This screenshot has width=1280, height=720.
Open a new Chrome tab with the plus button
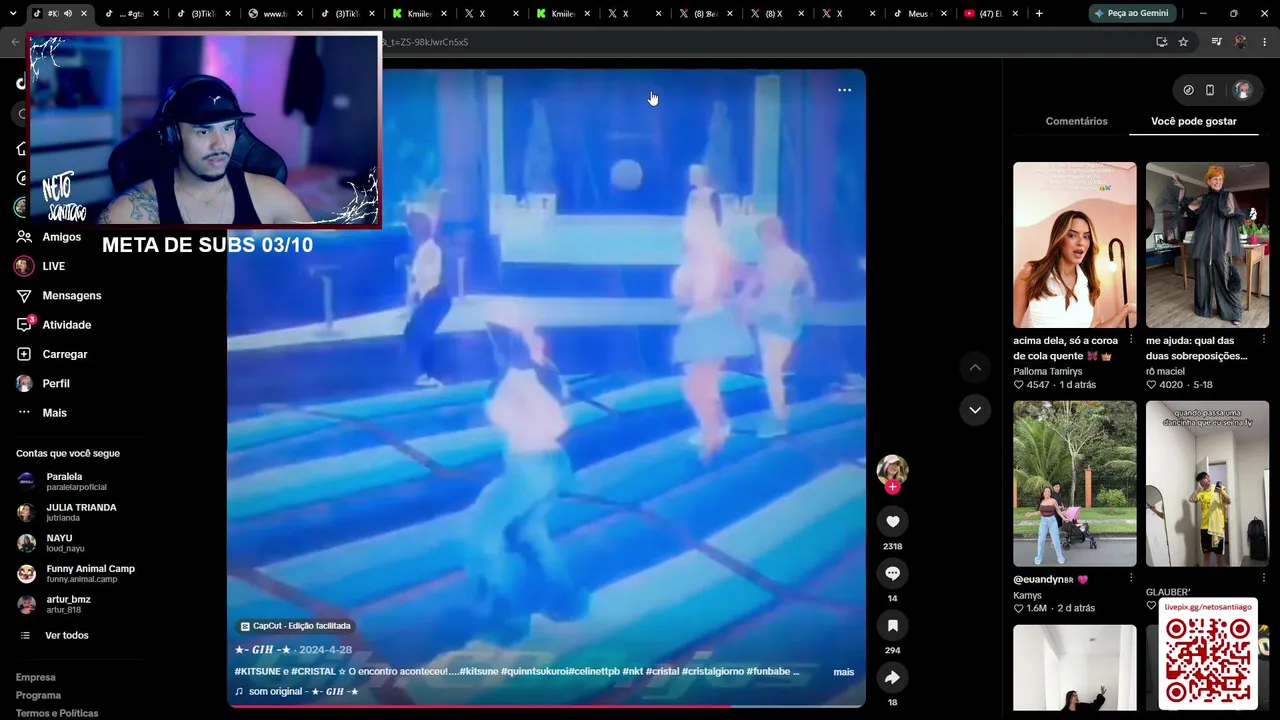click(x=1039, y=13)
